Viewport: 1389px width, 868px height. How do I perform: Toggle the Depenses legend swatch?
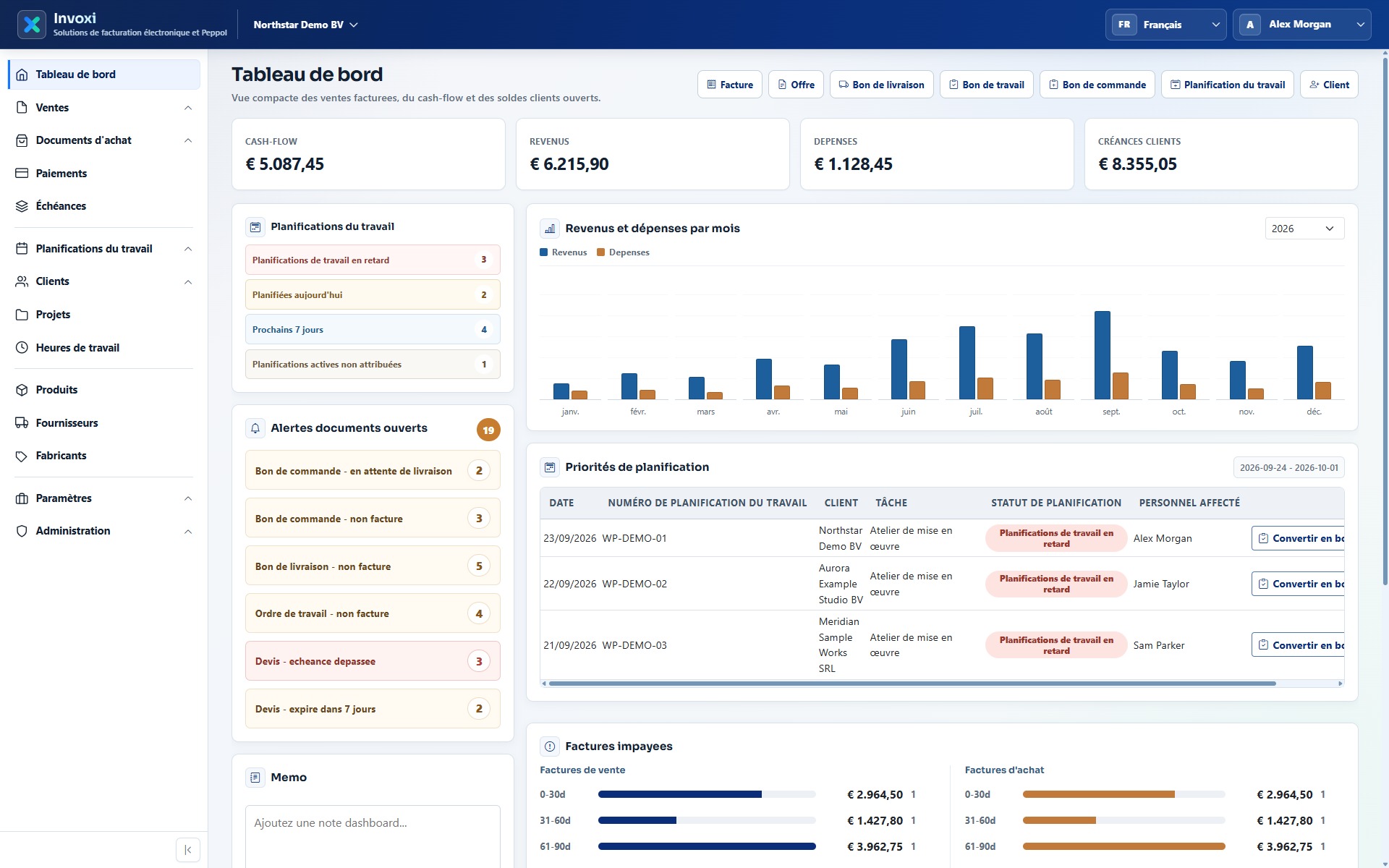(x=600, y=252)
